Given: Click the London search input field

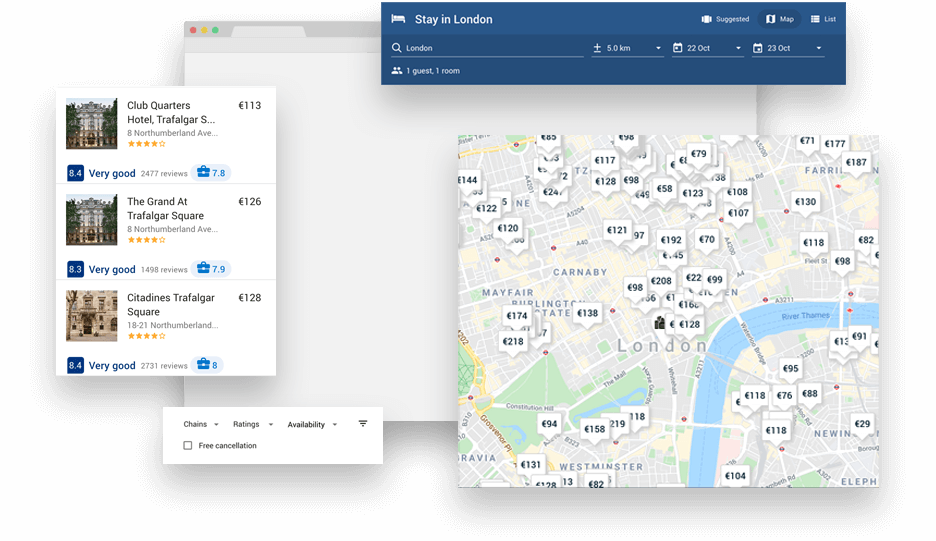Looking at the screenshot, I should (490, 48).
